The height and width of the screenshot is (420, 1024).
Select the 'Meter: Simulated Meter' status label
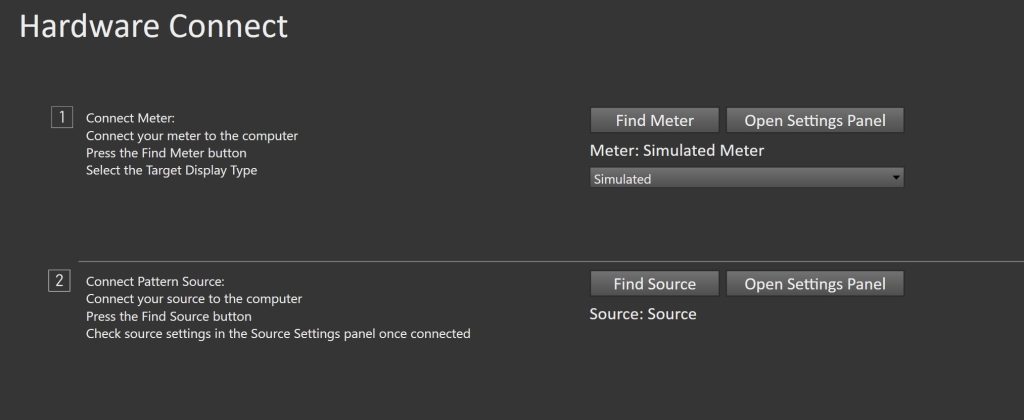pos(677,151)
